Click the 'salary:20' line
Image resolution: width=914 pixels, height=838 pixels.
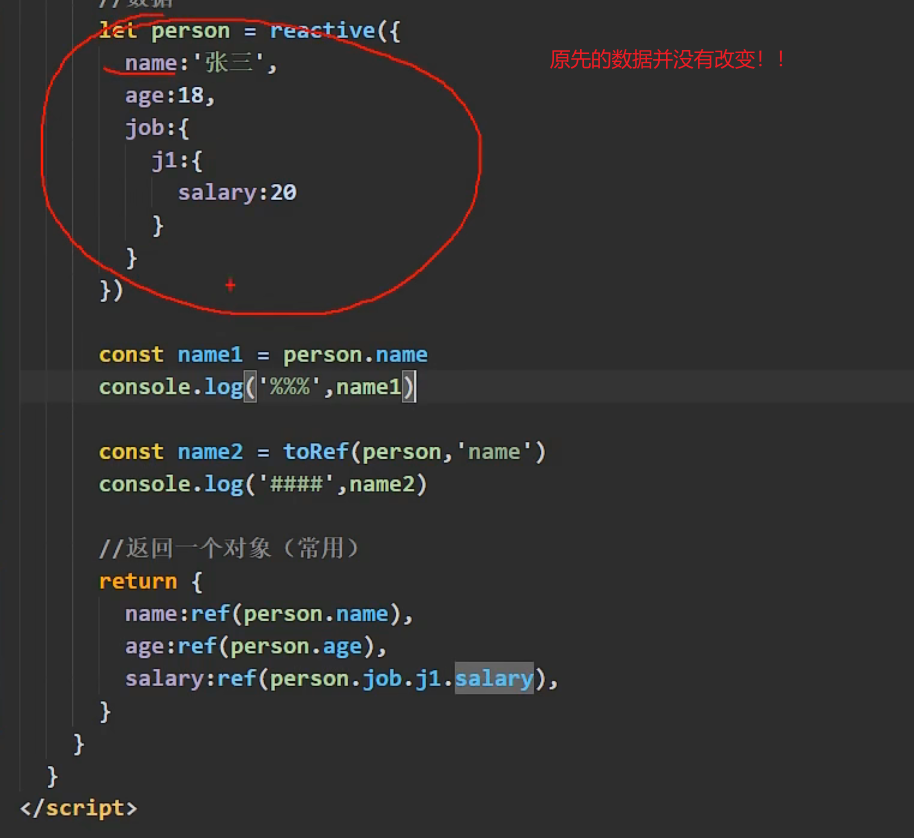[237, 193]
